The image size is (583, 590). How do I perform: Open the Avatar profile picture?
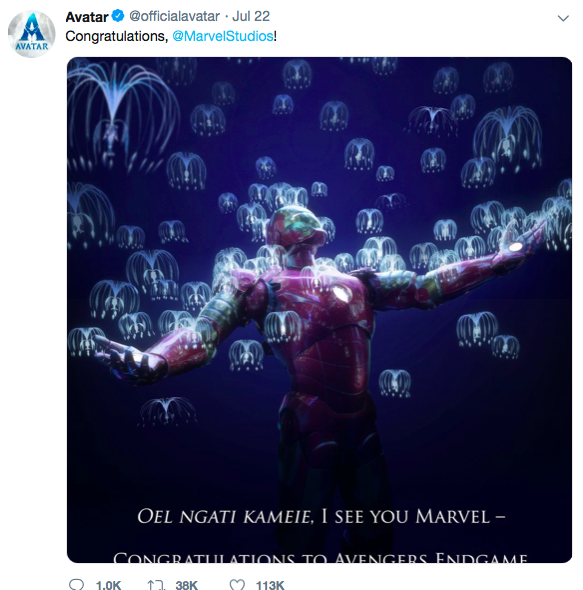(32, 34)
